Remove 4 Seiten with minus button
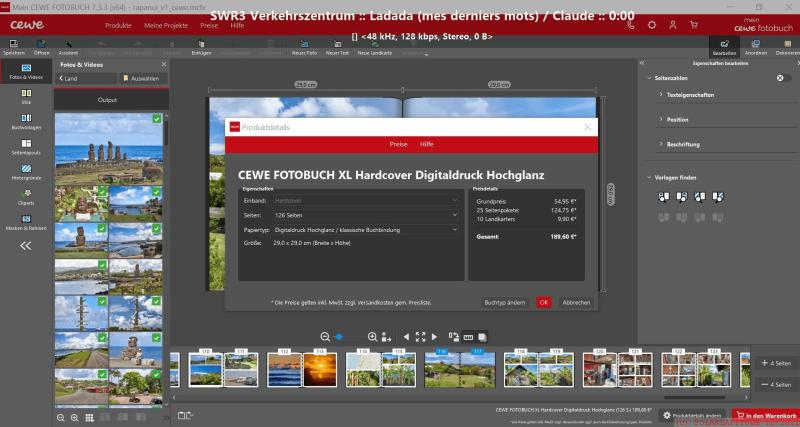The image size is (800, 427). click(776, 385)
